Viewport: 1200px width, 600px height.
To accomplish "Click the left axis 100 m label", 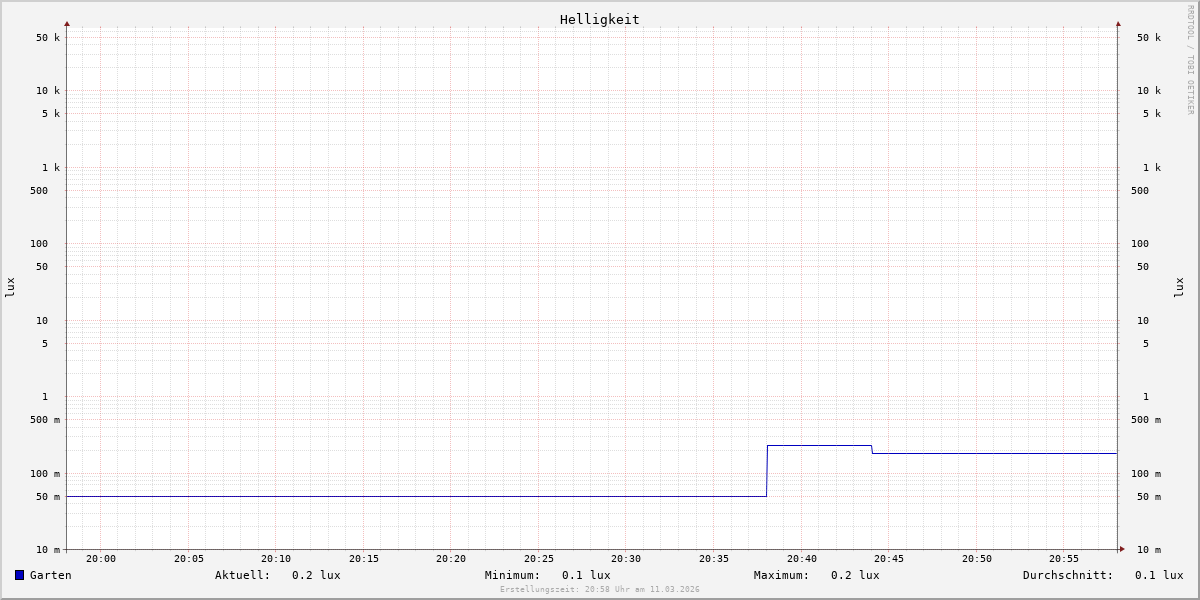I will [45, 474].
